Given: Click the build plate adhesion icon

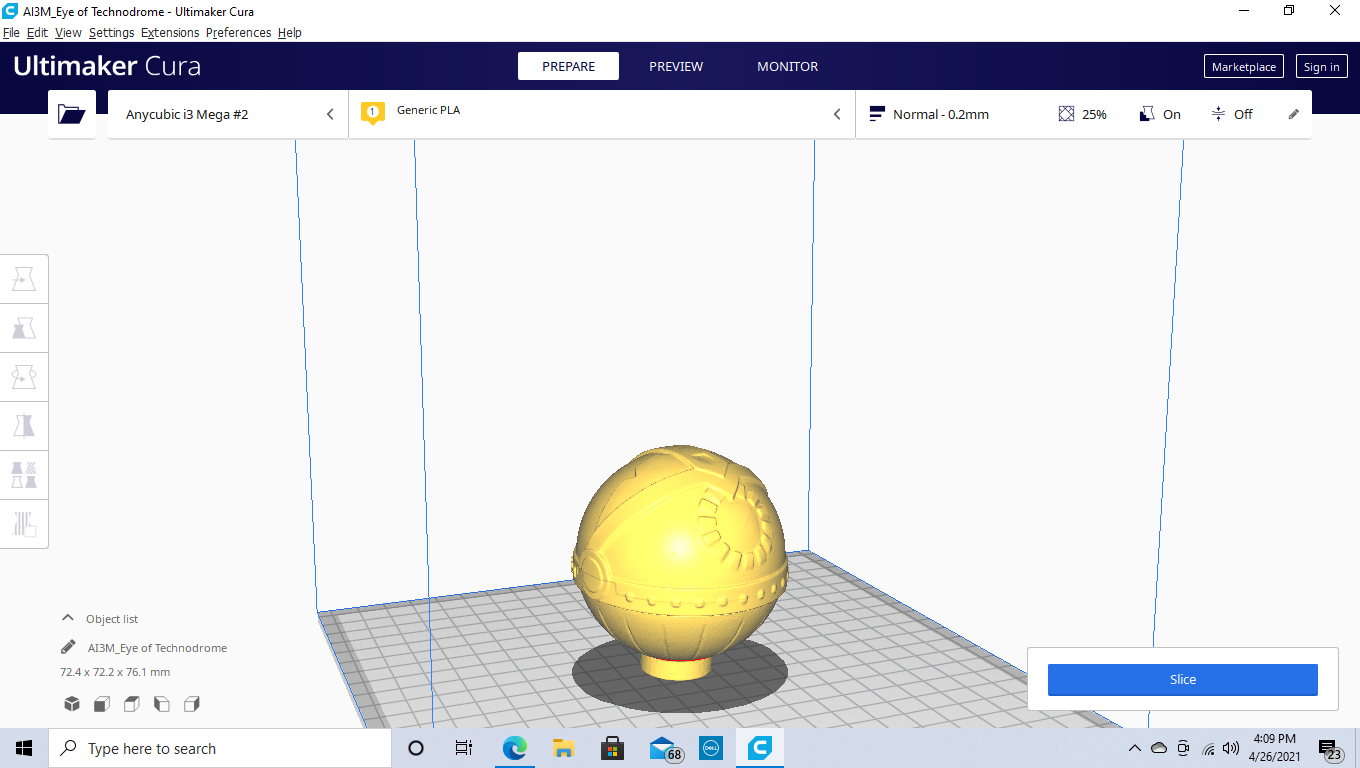Looking at the screenshot, I should pos(1218,114).
